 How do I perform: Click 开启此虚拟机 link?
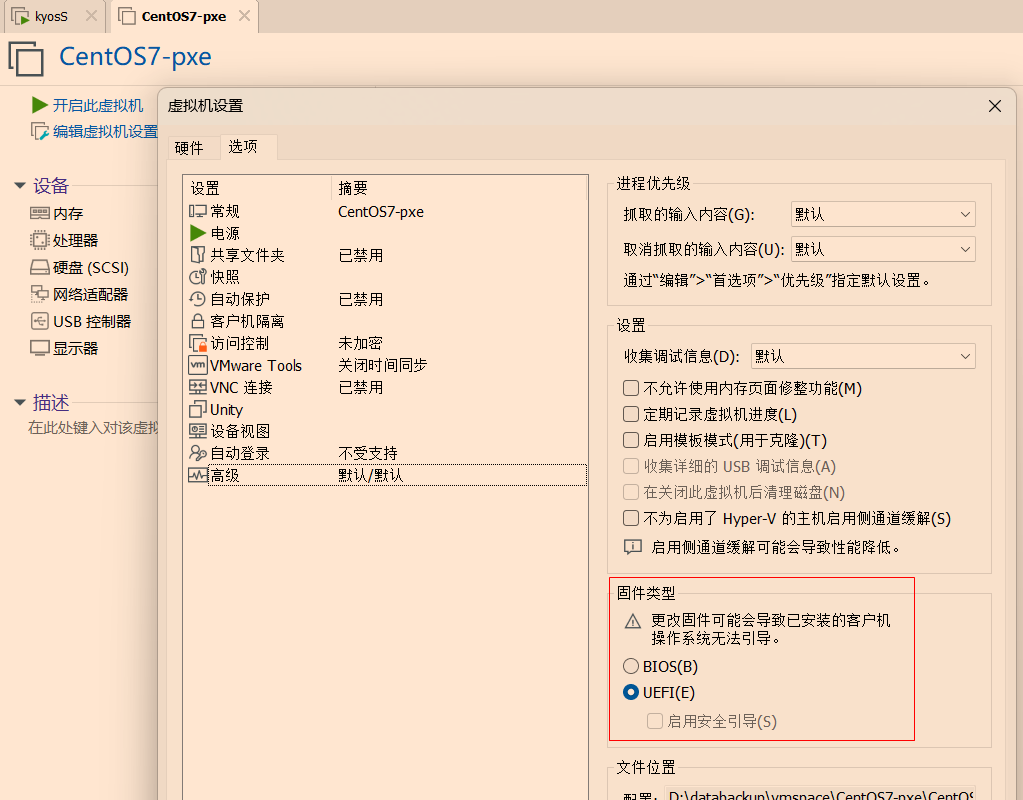pyautogui.click(x=98, y=105)
